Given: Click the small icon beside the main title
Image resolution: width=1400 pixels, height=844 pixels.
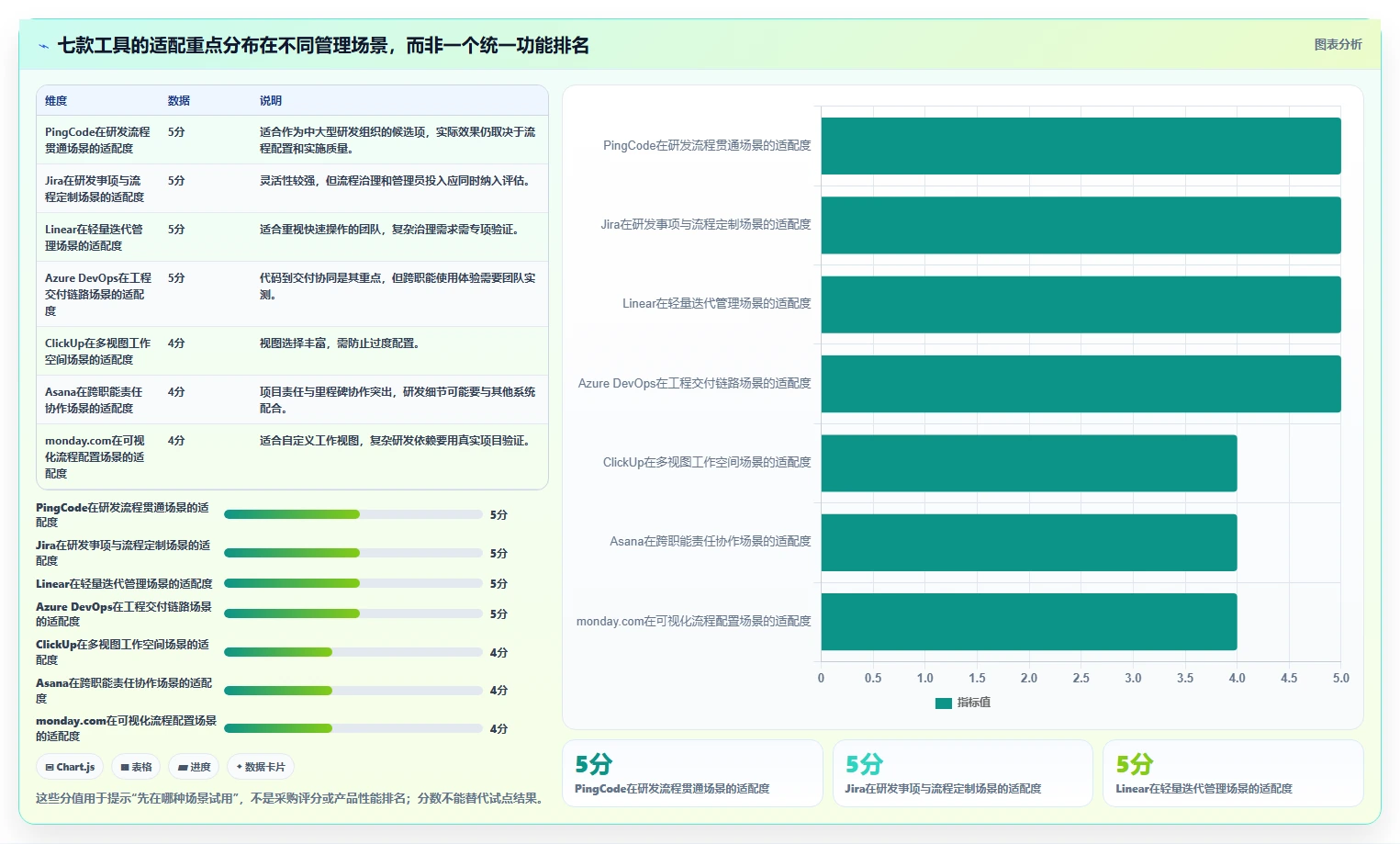Looking at the screenshot, I should [x=43, y=46].
